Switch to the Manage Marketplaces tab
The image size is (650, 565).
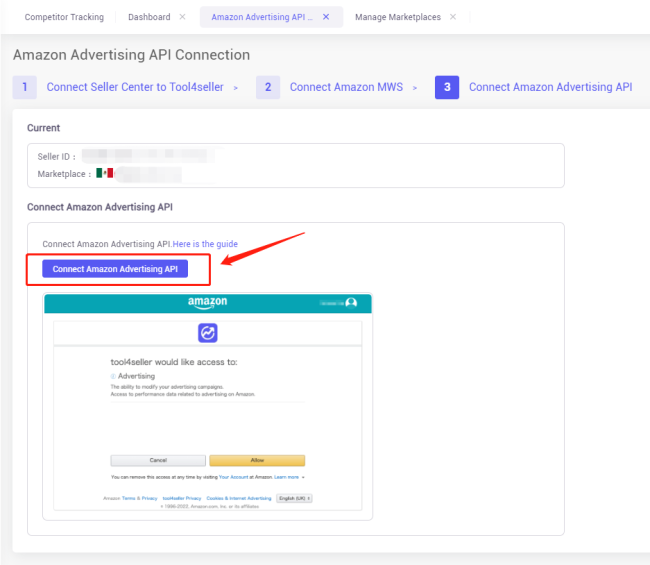pos(398,17)
